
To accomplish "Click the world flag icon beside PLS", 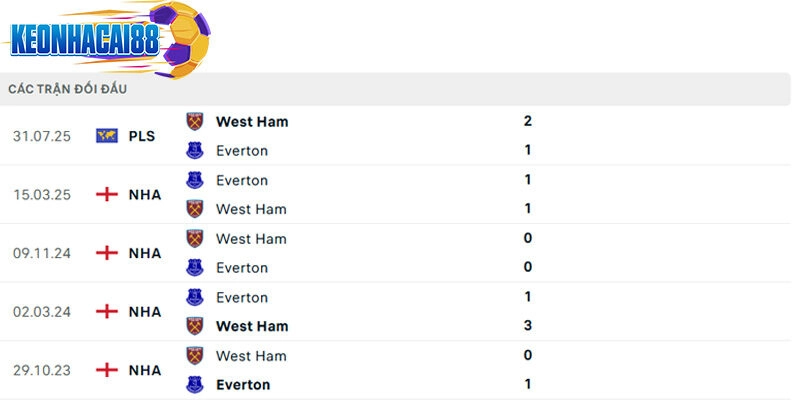I will click(107, 136).
